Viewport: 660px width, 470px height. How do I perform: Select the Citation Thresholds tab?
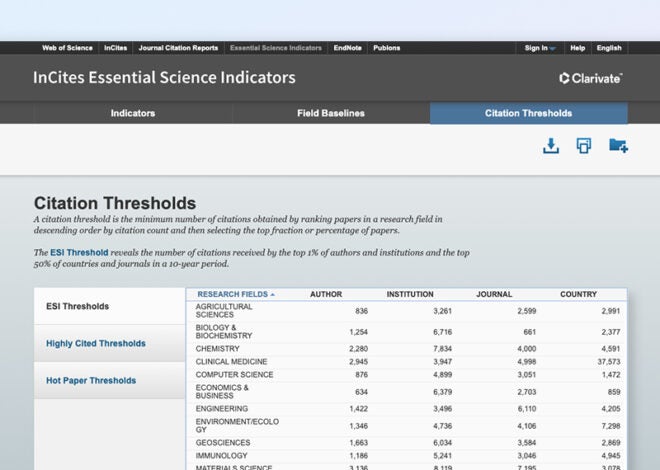[529, 113]
